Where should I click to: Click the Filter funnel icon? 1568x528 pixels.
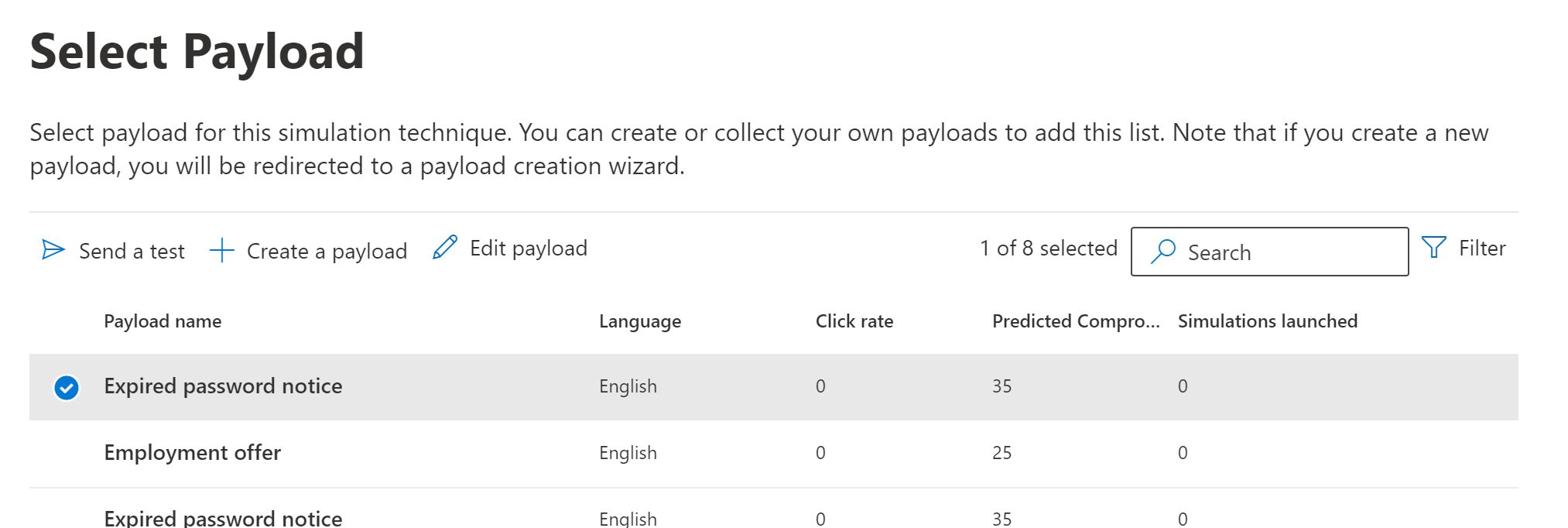tap(1433, 248)
